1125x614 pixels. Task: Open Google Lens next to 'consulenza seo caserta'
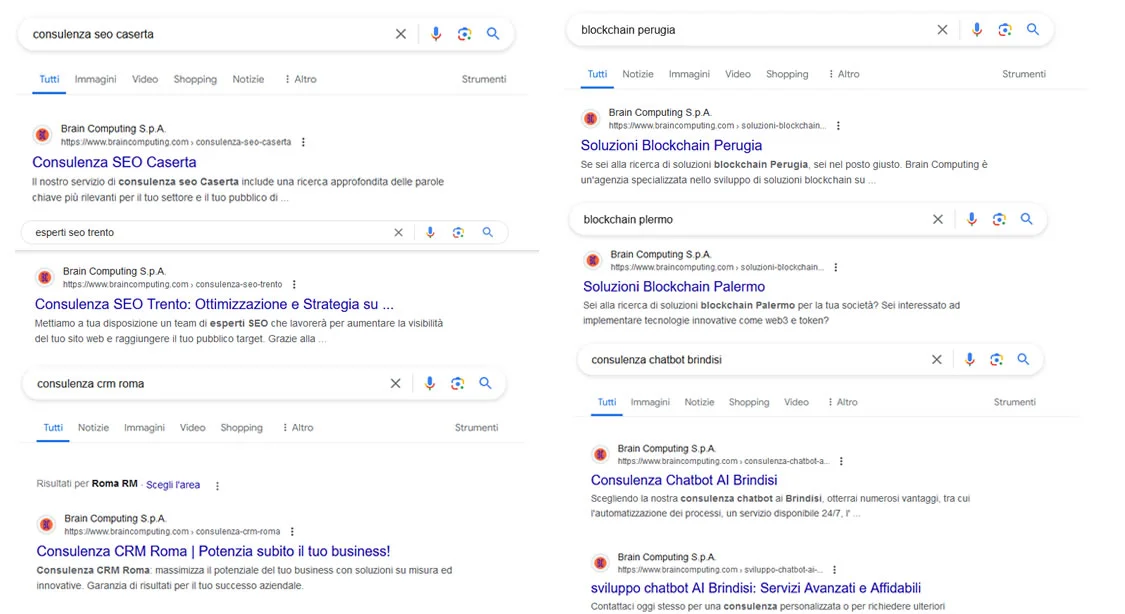(464, 34)
